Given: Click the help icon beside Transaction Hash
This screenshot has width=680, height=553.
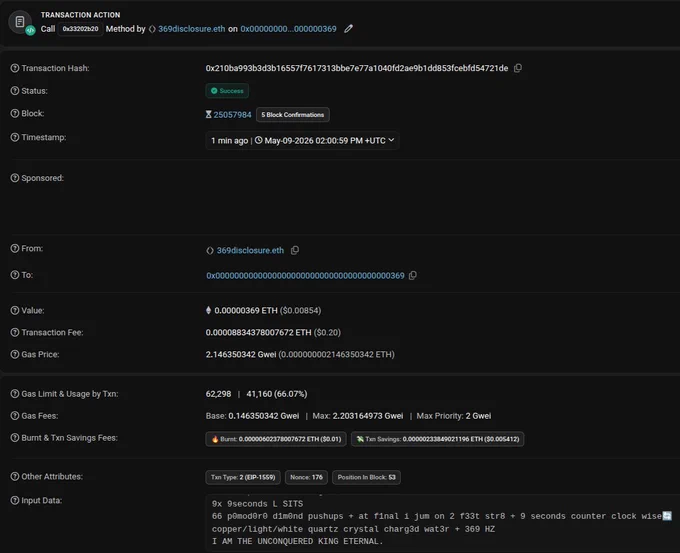Looking at the screenshot, I should click(x=15, y=68).
